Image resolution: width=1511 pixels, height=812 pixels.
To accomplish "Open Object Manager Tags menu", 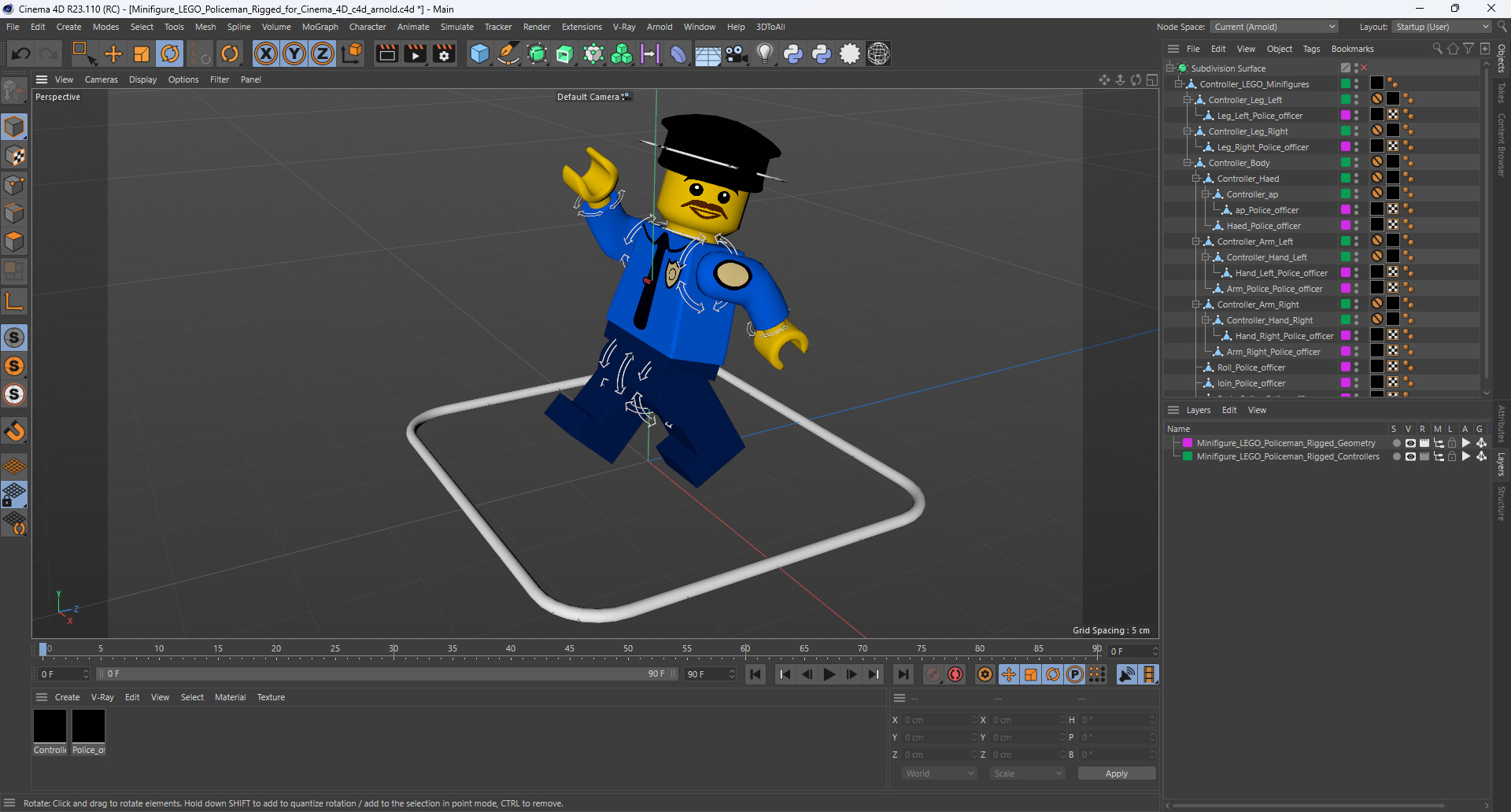I will click(x=1311, y=49).
